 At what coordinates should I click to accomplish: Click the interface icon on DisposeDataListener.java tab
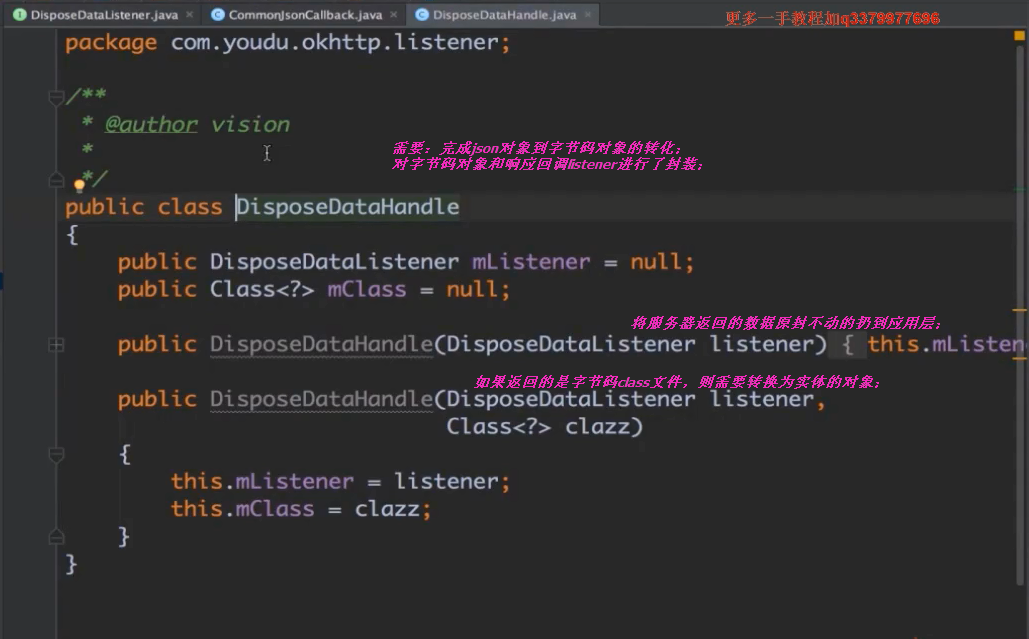[19, 15]
